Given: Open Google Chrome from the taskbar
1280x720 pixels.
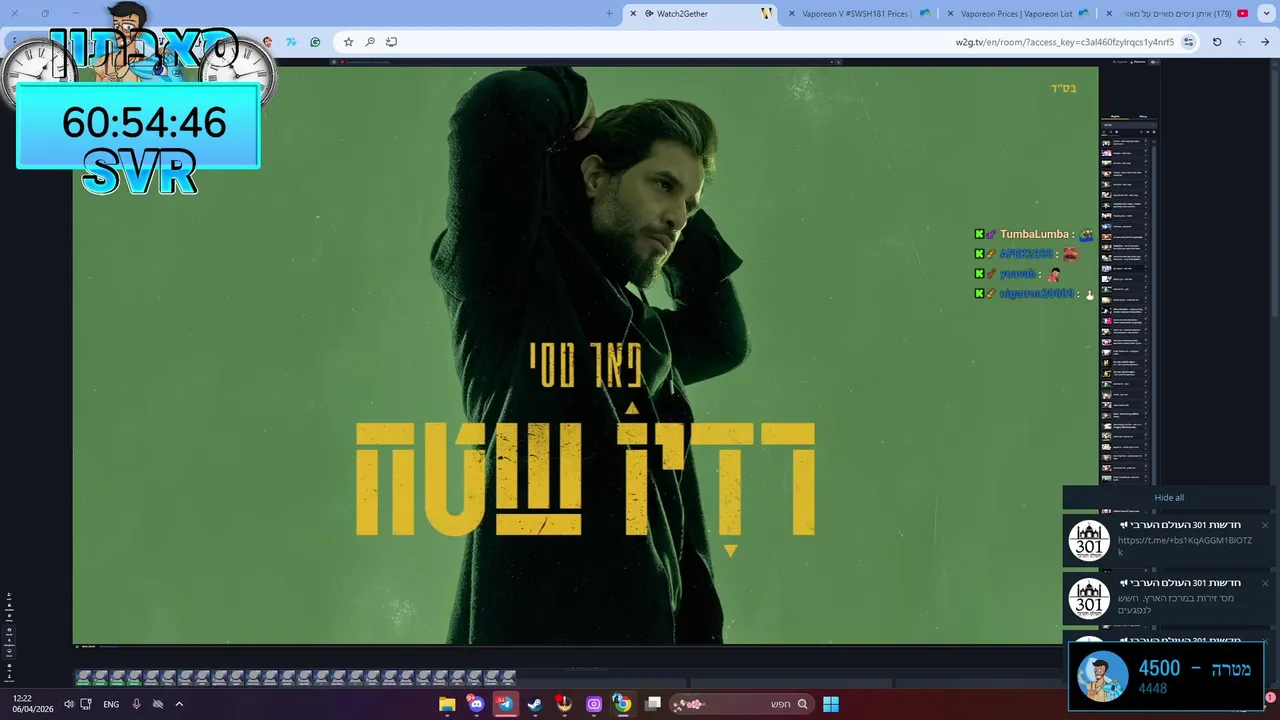Looking at the screenshot, I should pos(623,704).
